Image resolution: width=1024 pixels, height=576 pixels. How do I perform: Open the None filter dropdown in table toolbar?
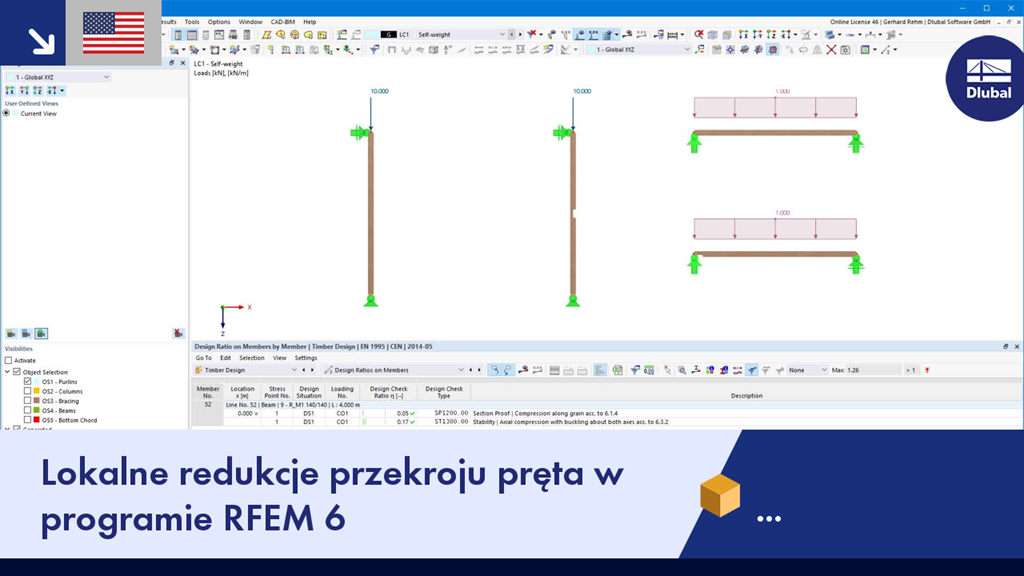(824, 370)
